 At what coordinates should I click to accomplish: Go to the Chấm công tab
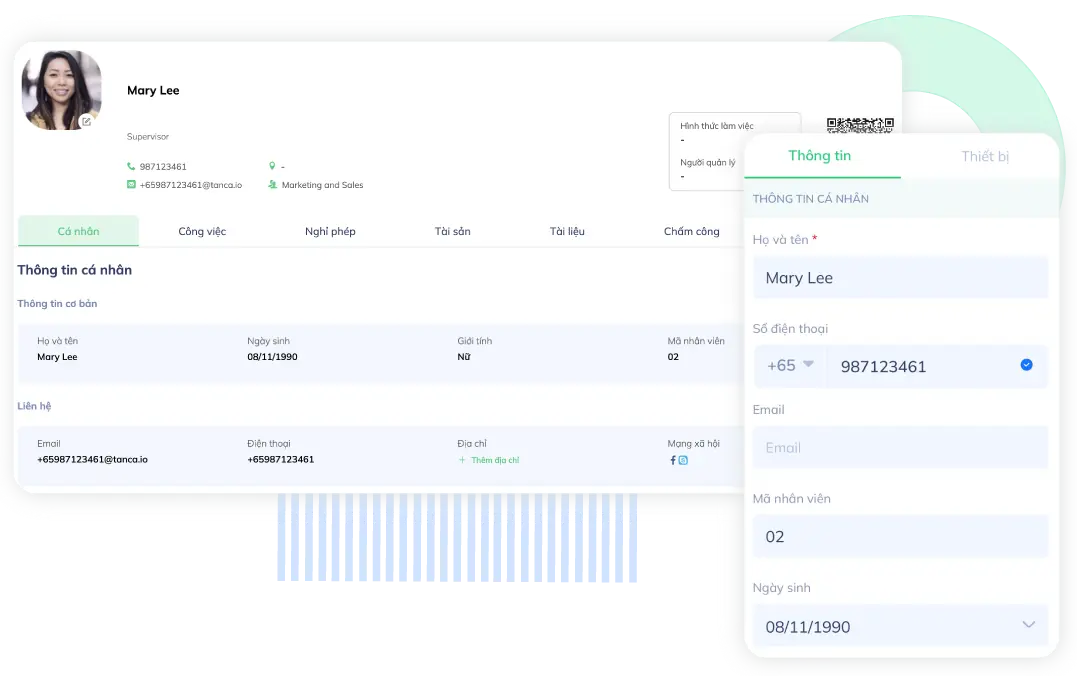(x=691, y=231)
